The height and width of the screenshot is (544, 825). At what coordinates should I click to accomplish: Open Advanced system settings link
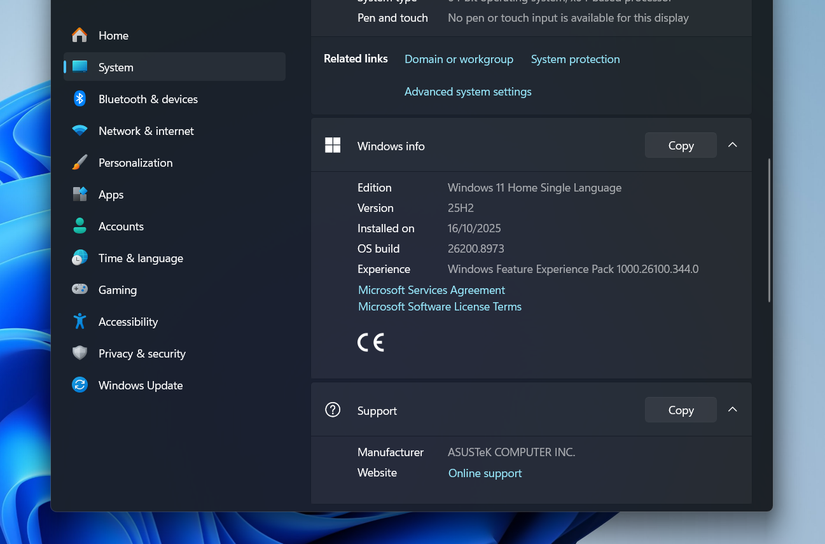(468, 92)
